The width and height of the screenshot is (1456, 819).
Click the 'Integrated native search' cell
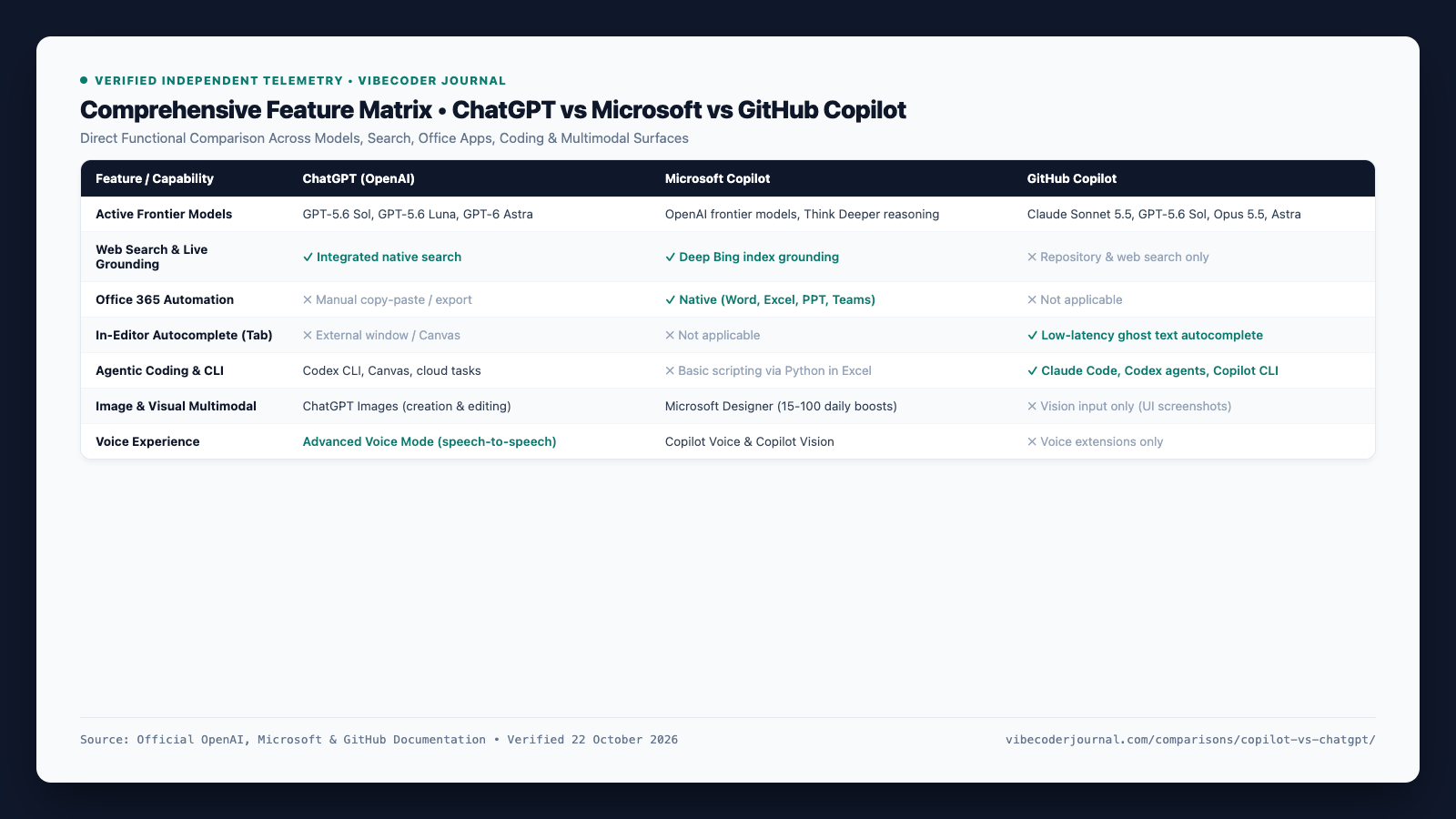pos(382,257)
